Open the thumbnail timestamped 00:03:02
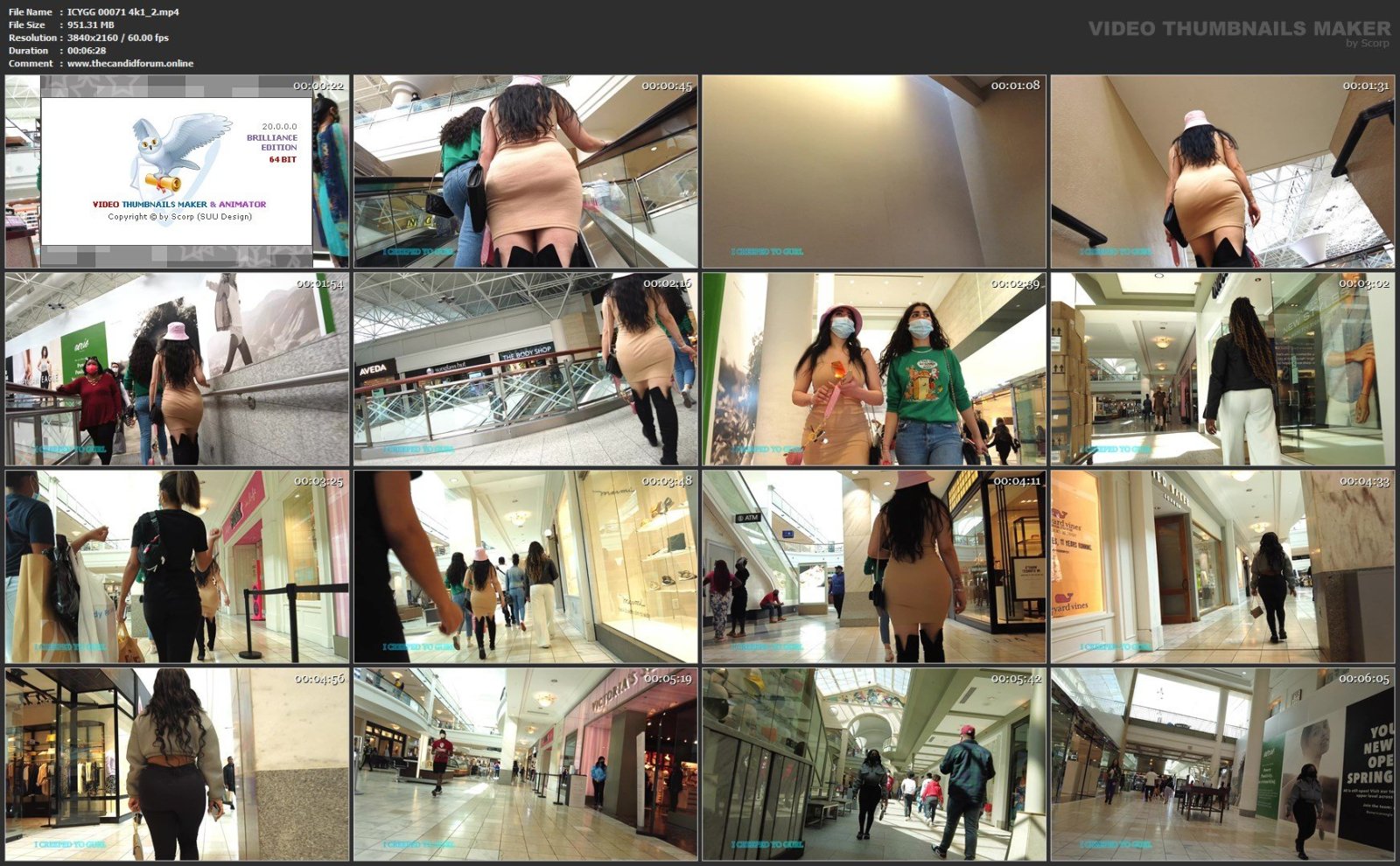The width and height of the screenshot is (1400, 866). [1222, 369]
